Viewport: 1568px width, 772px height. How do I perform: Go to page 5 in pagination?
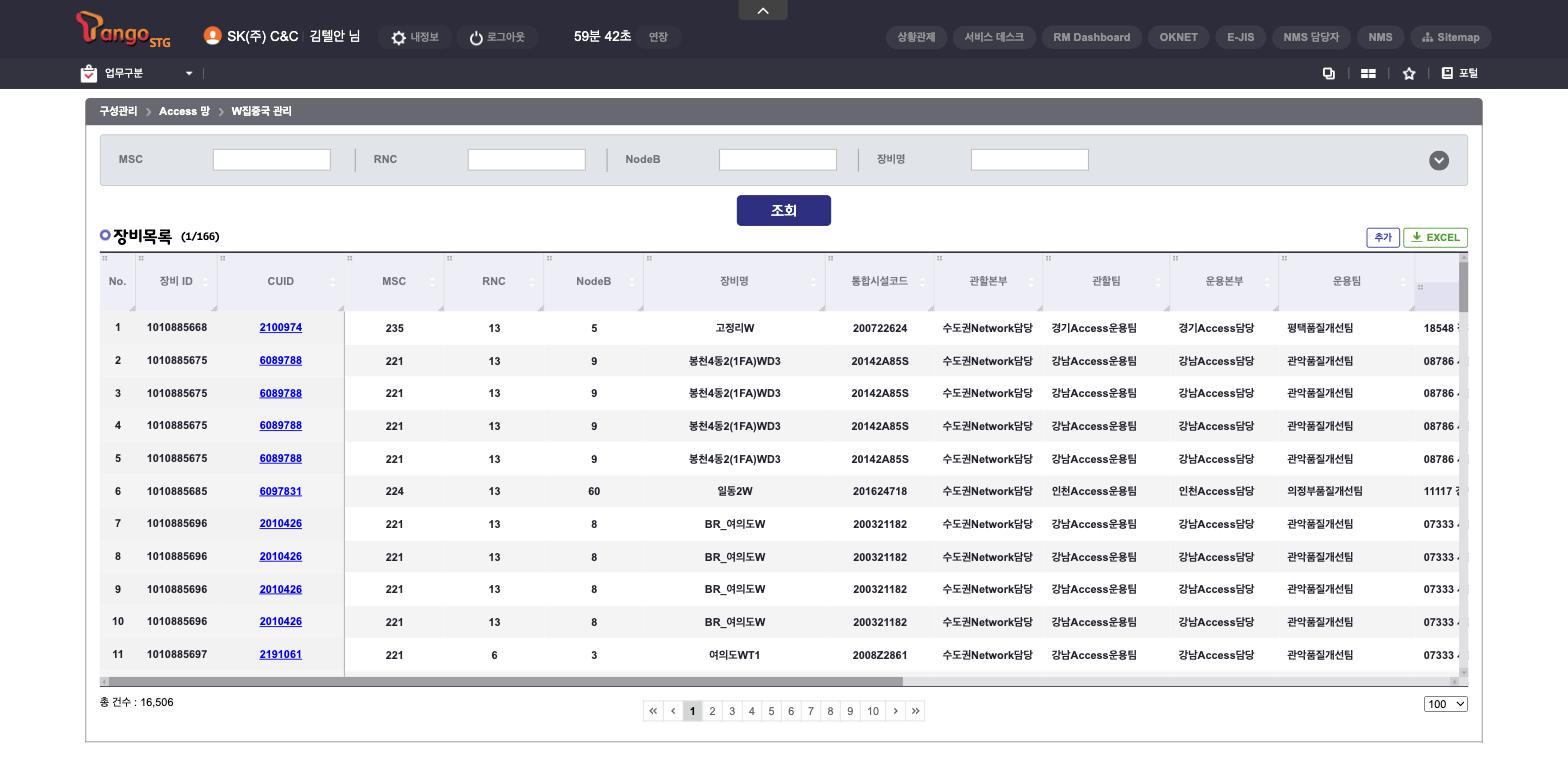coord(771,711)
